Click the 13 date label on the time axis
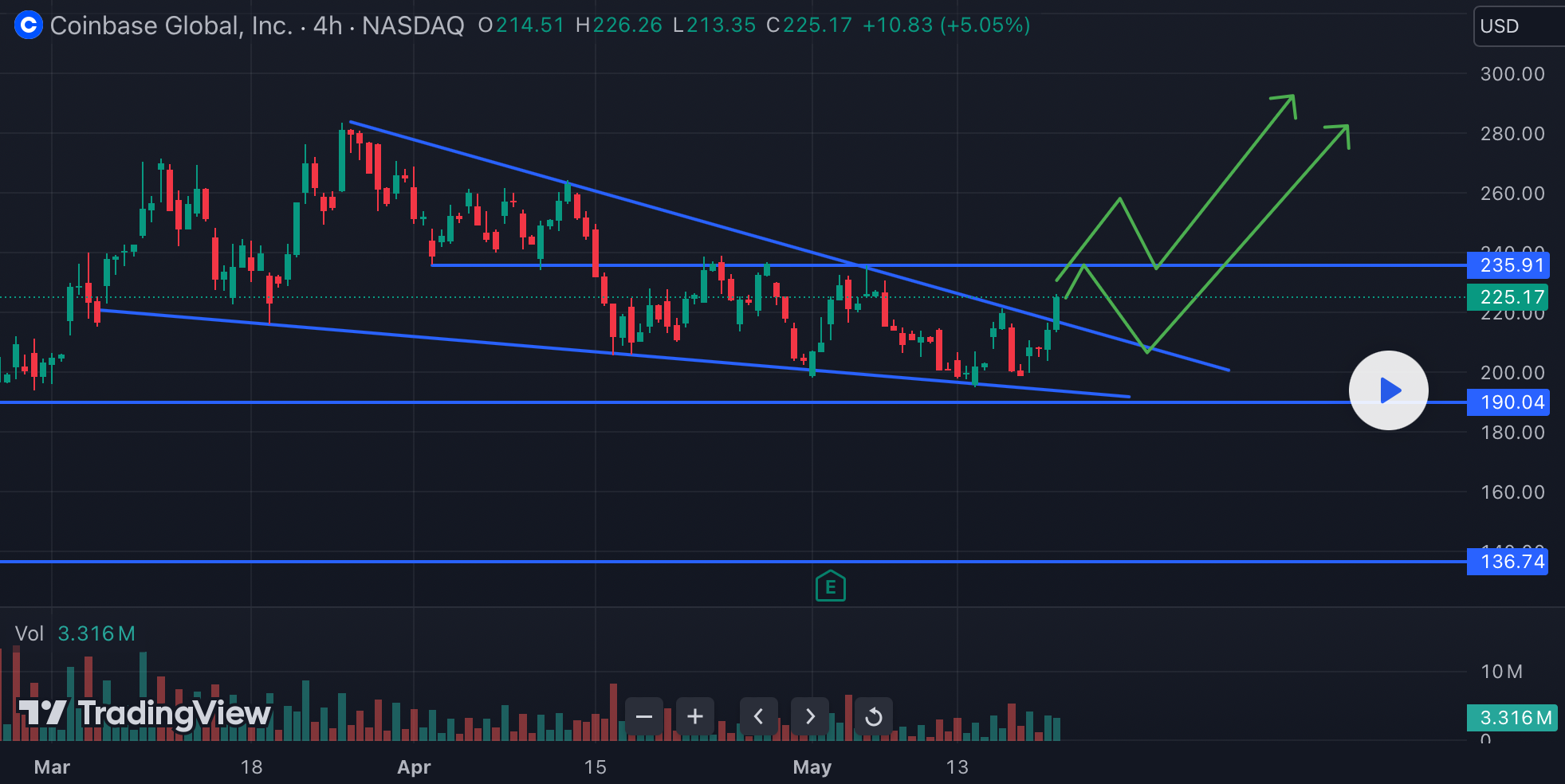 point(957,767)
